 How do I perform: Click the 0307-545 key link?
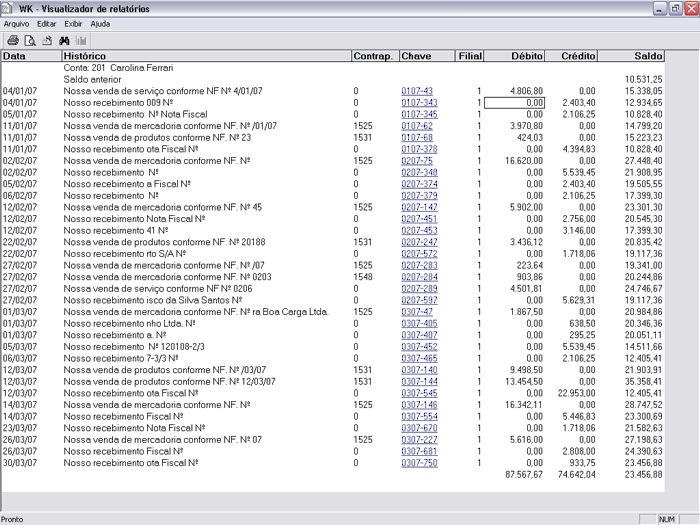[x=419, y=393]
